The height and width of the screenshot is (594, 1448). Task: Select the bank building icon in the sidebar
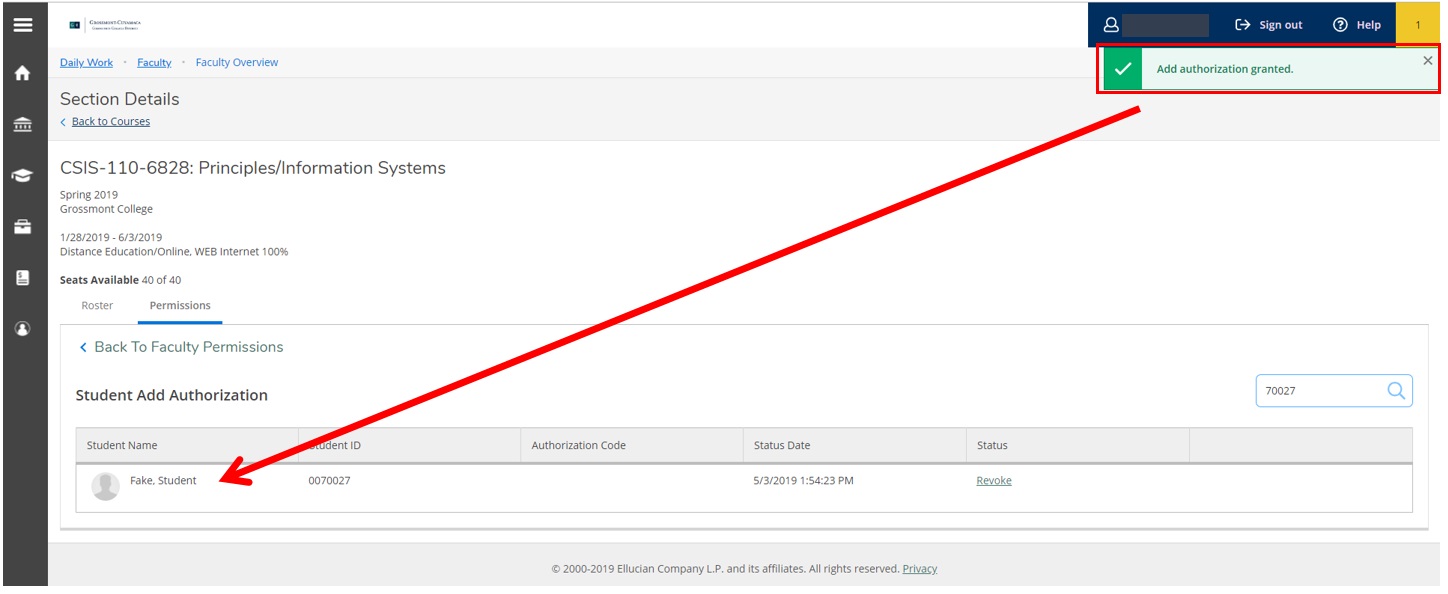click(x=24, y=124)
